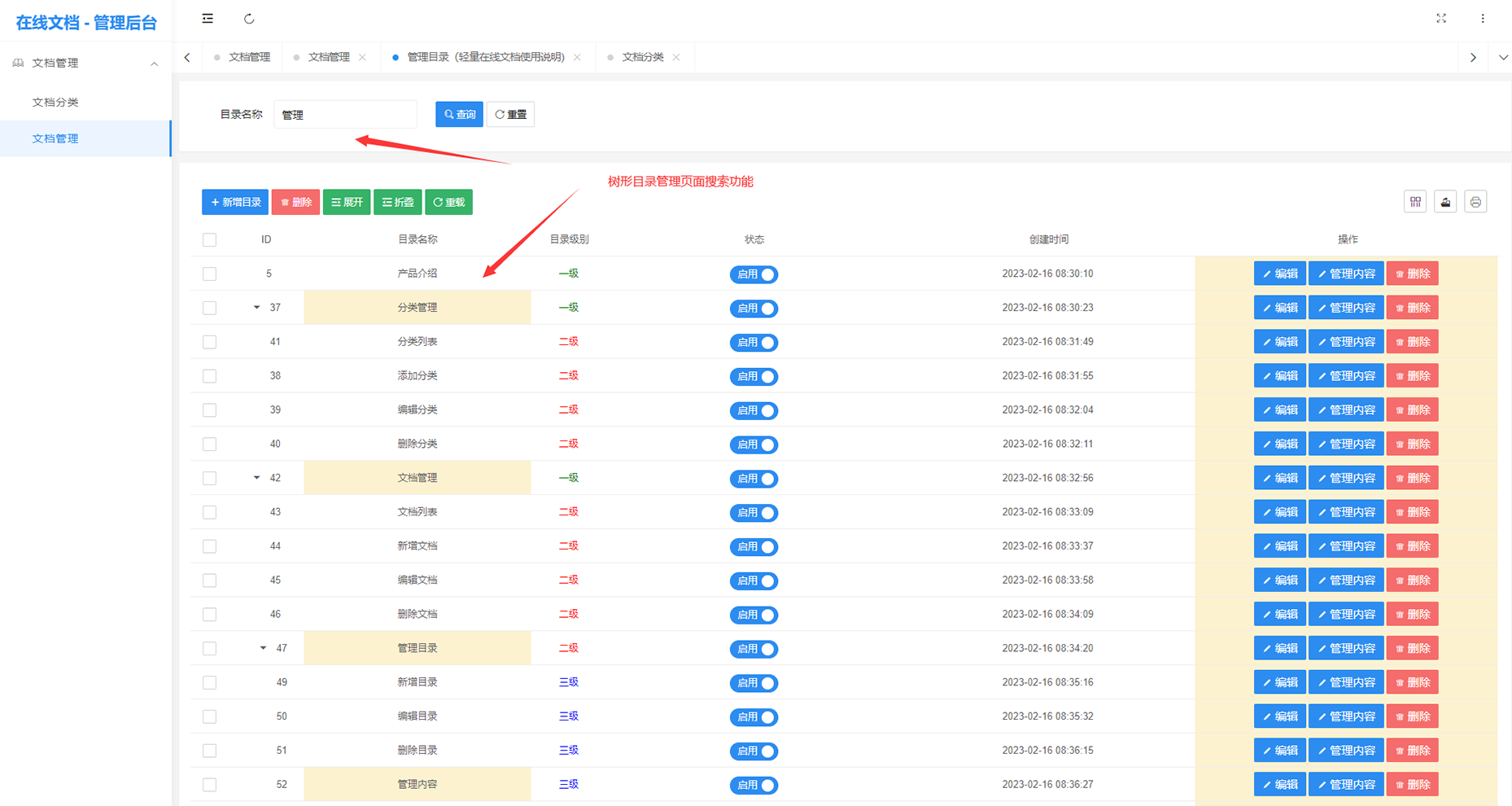Open the vertical three-dot more menu
This screenshot has height=806, width=1512.
[x=1482, y=19]
